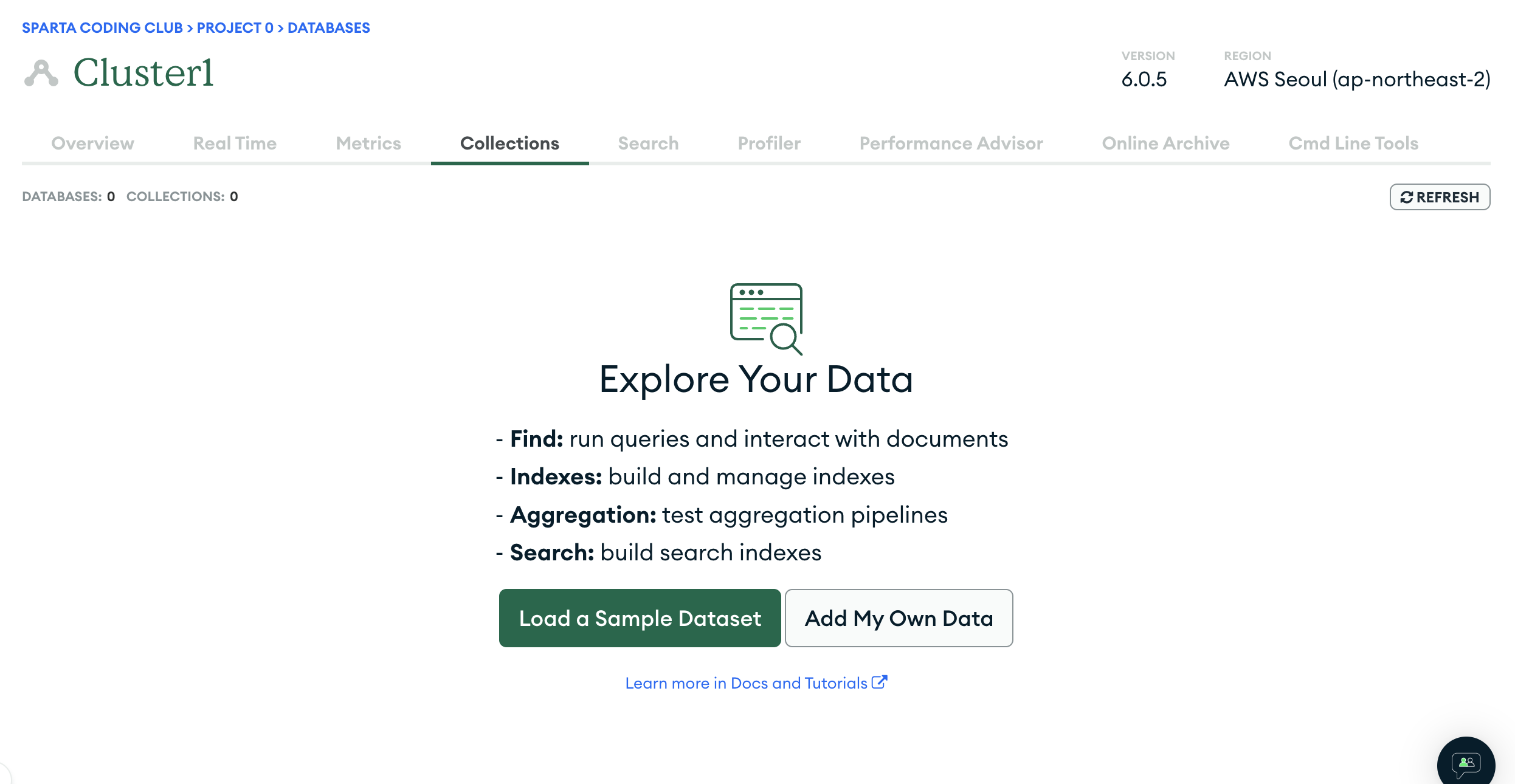Viewport: 1515px width, 784px height.
Task: Click the Cluster1 title heading
Action: (143, 73)
